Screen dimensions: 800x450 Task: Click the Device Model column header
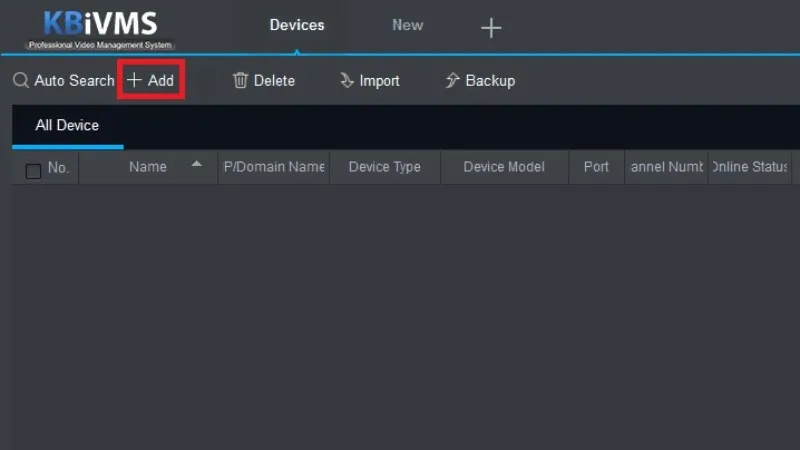pos(504,167)
